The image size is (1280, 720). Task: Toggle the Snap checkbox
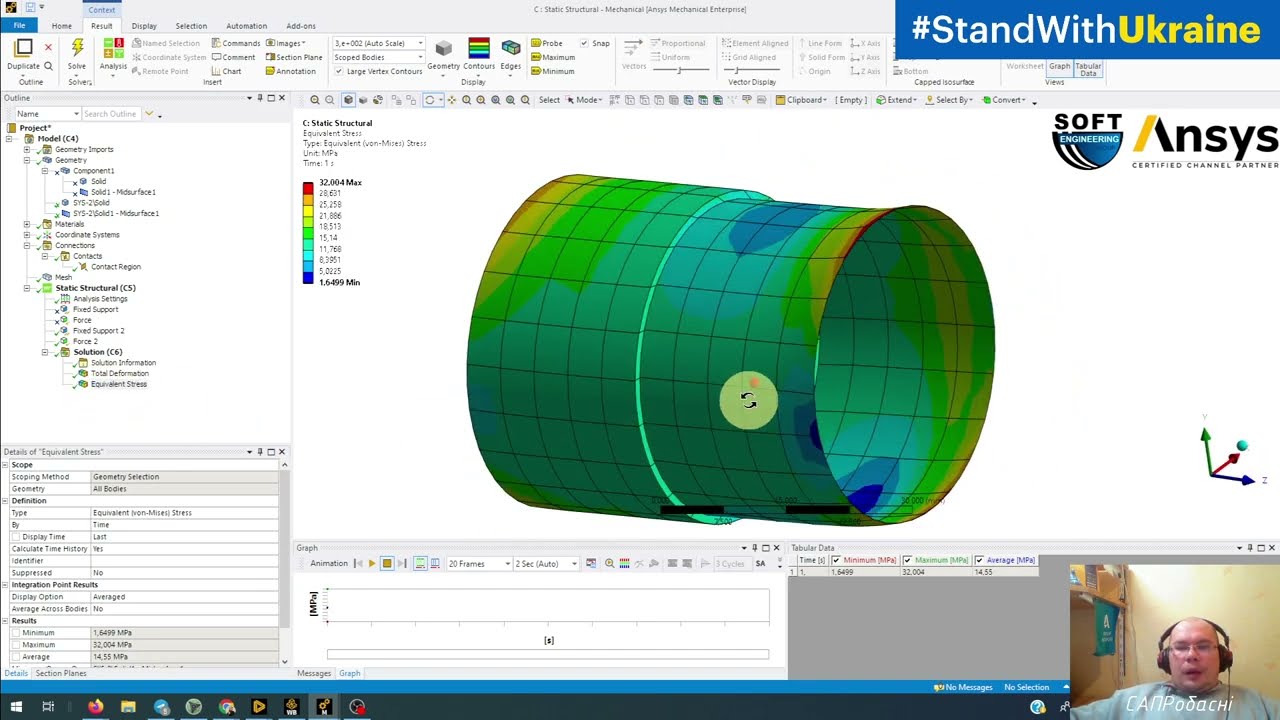(584, 43)
